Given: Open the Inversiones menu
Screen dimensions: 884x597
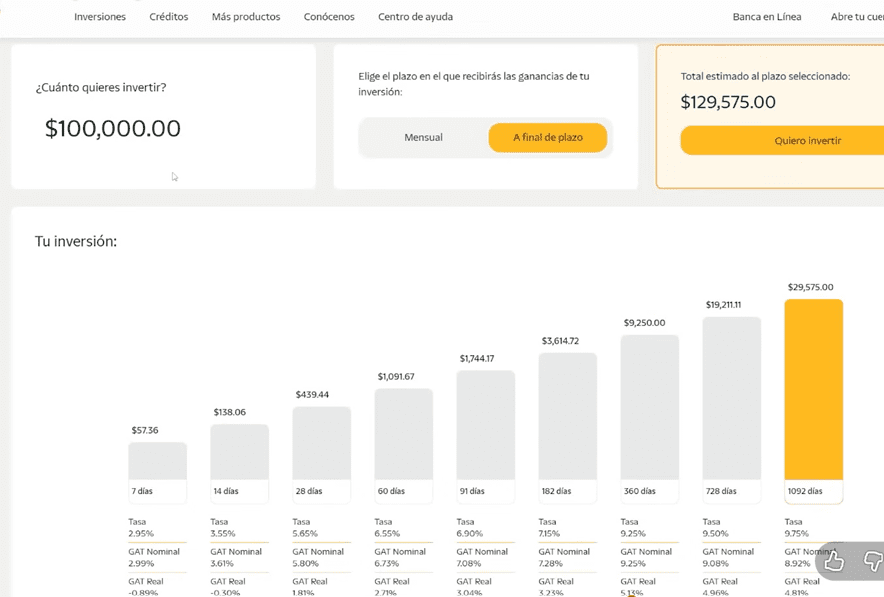Looking at the screenshot, I should (100, 17).
